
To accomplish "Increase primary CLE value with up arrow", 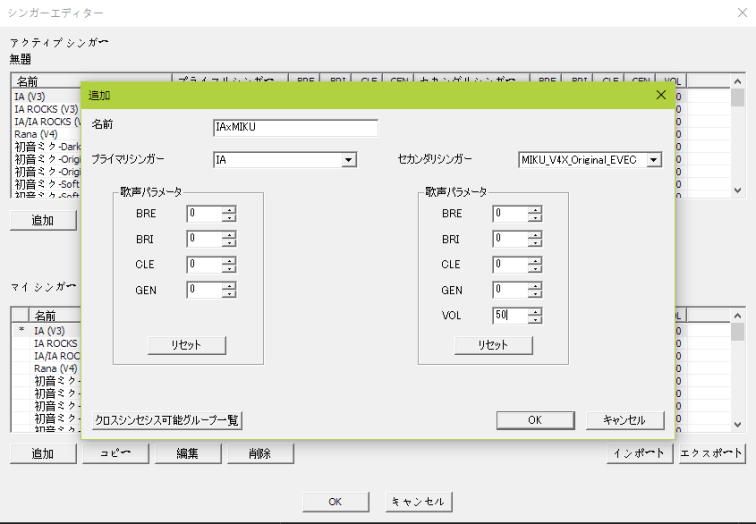I will point(229,261).
